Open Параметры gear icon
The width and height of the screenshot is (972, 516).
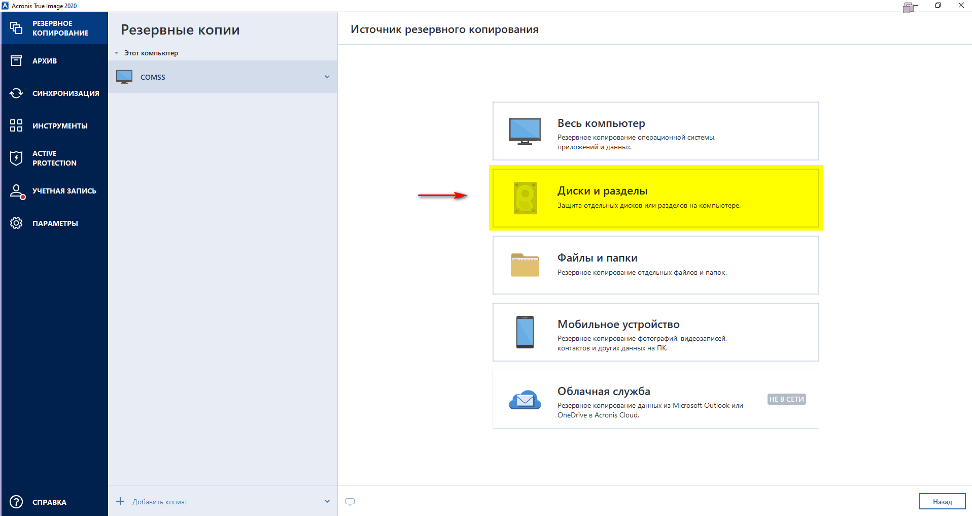[16, 223]
